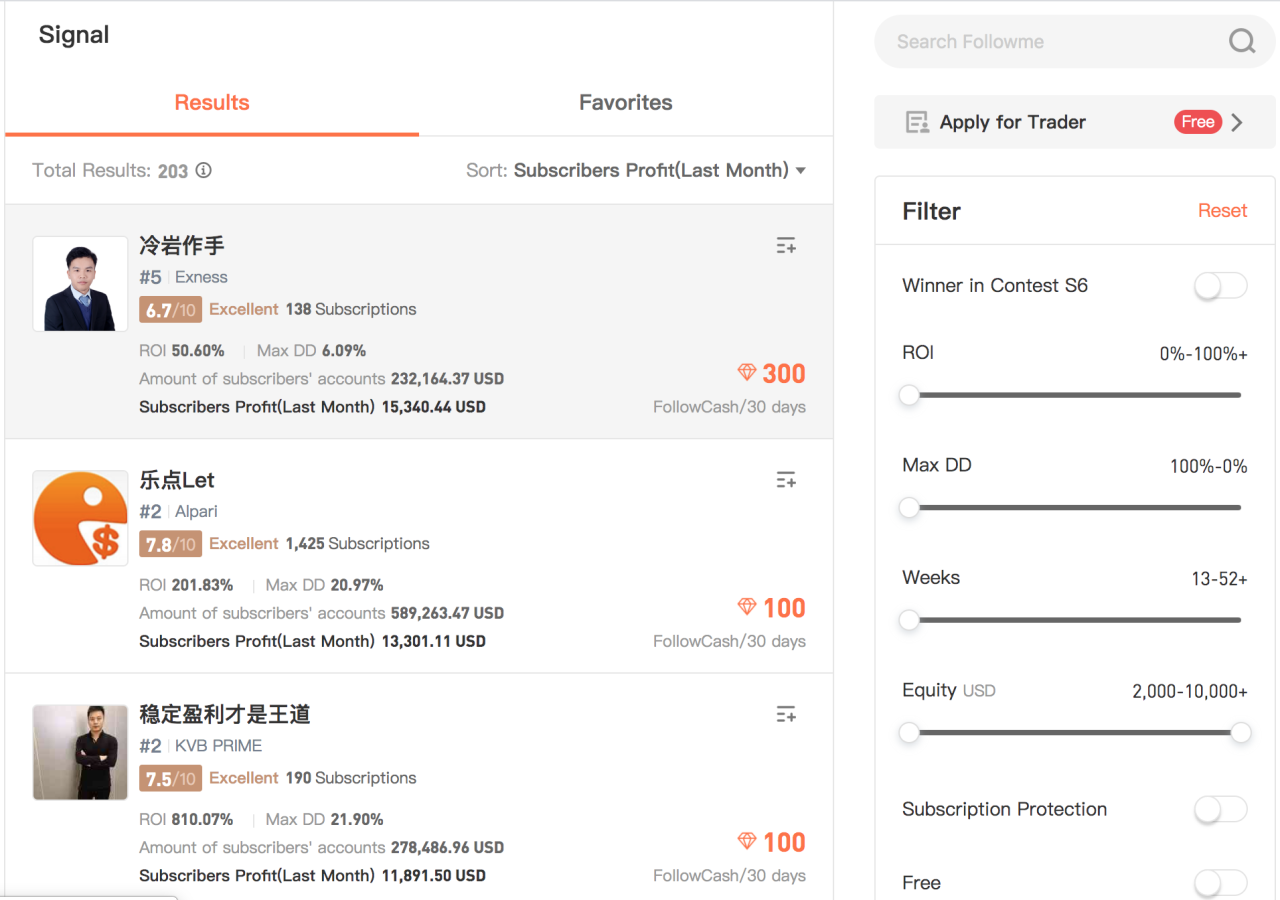Viewport: 1280px width, 900px height.
Task: Switch to the Favorites tab
Action: 625,102
